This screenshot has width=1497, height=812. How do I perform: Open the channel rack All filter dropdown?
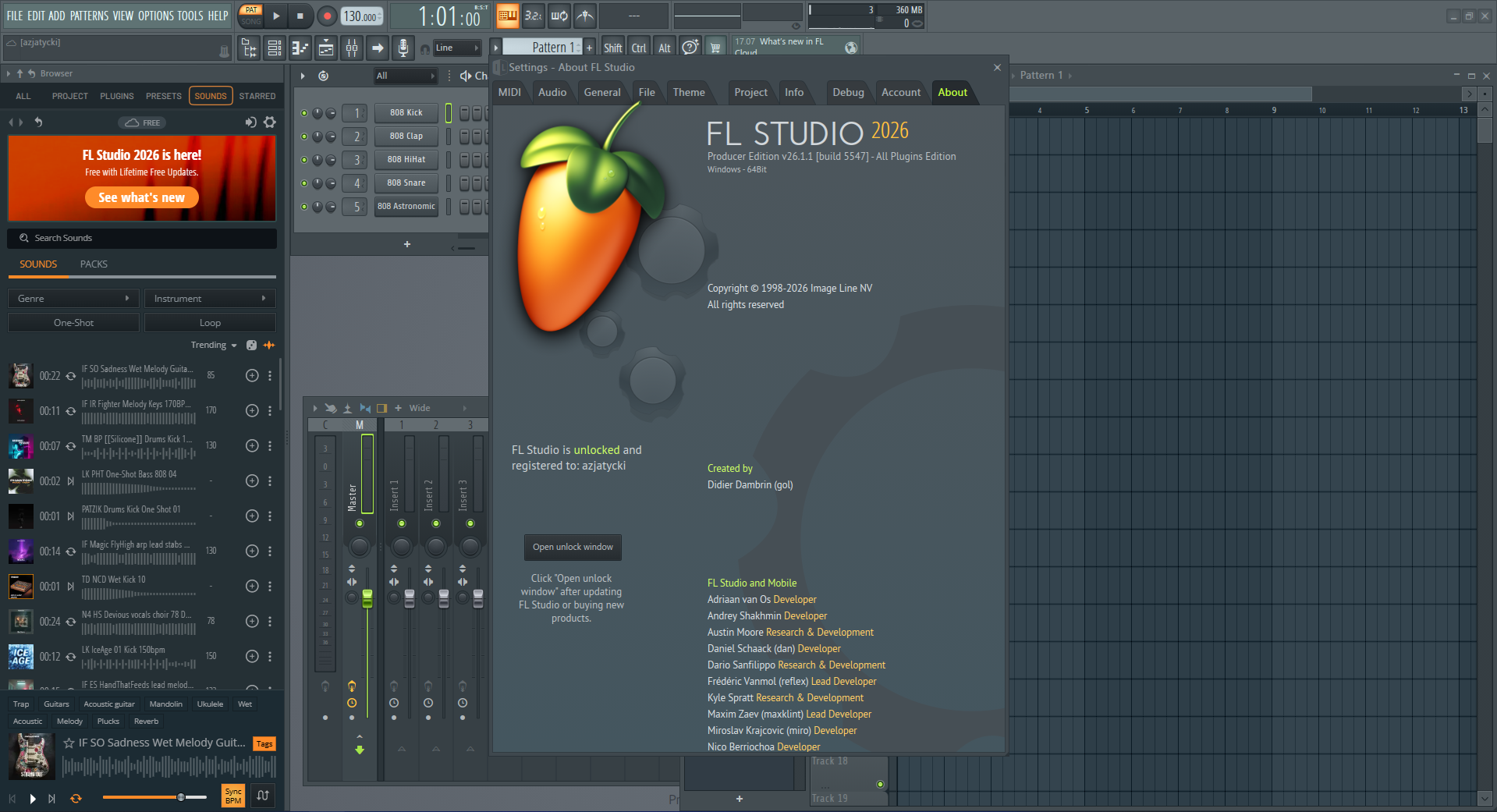pyautogui.click(x=405, y=76)
